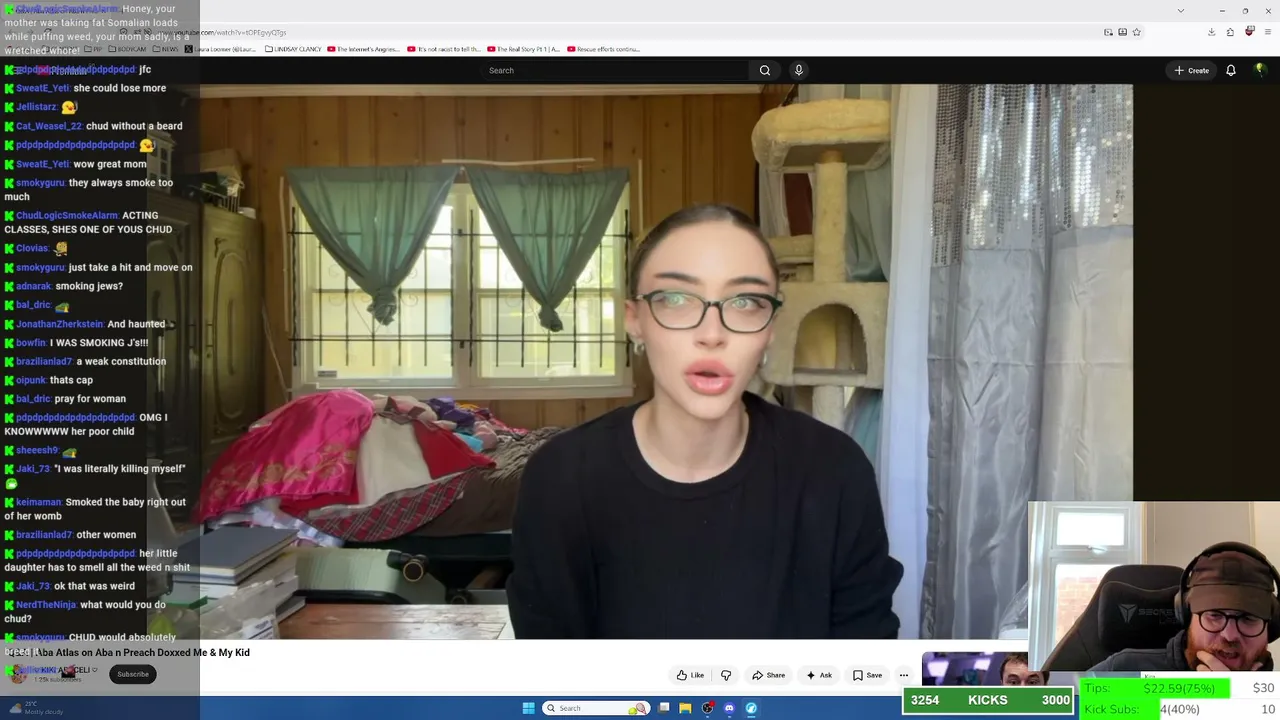Open YouTube notifications bell
Image resolution: width=1280 pixels, height=720 pixels.
tap(1231, 70)
